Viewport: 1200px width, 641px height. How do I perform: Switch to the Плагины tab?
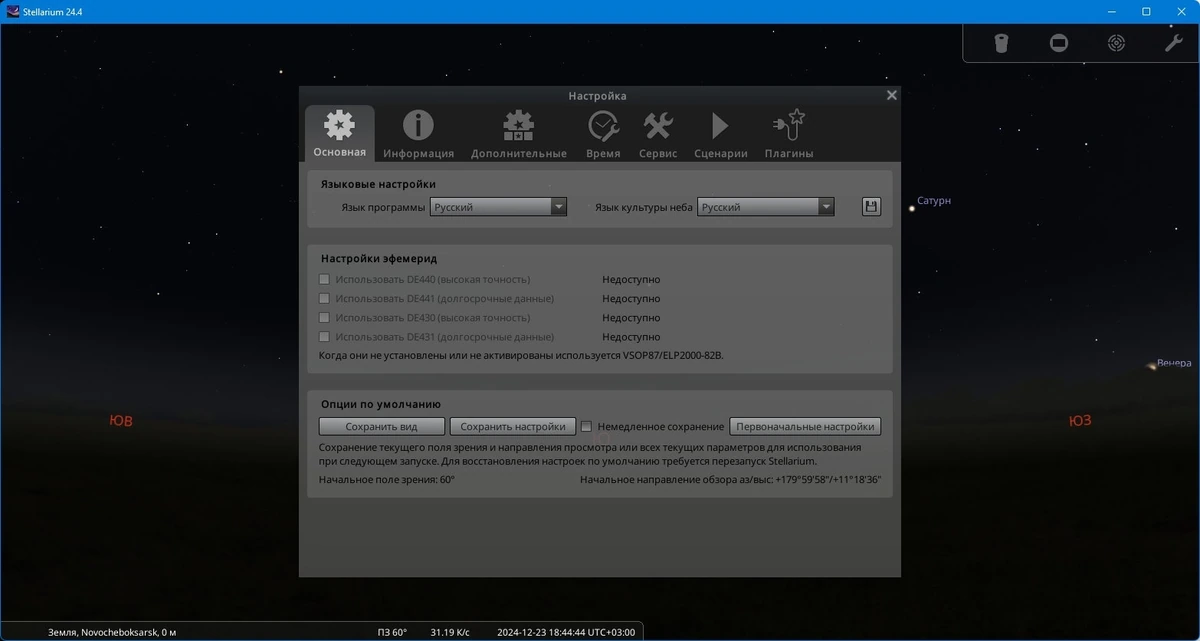click(789, 134)
